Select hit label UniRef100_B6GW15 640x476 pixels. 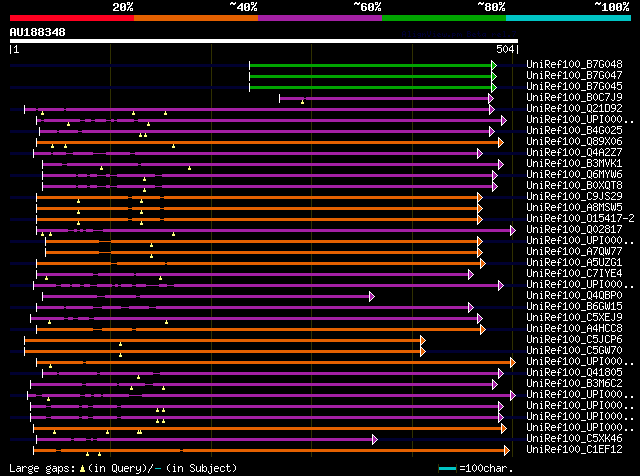coord(574,307)
